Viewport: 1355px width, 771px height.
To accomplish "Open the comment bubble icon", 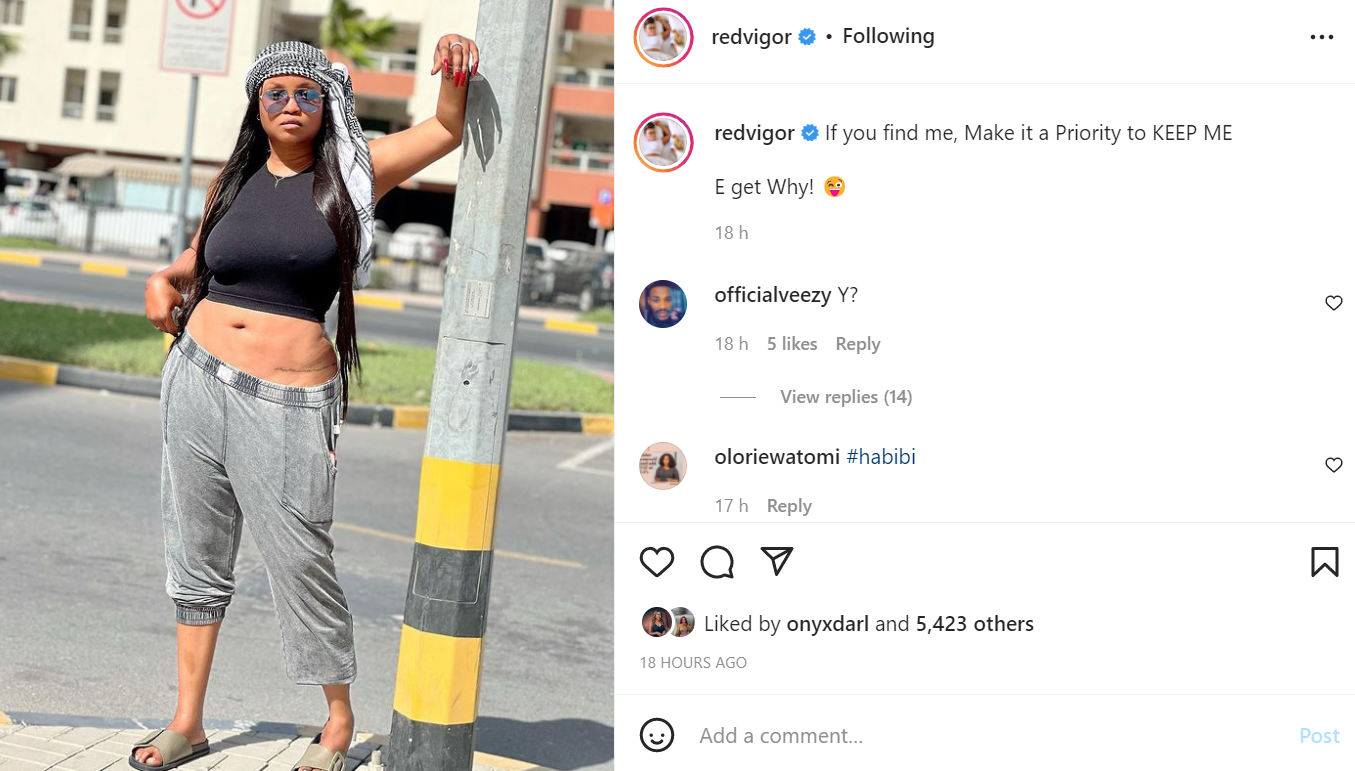I will tap(717, 562).
